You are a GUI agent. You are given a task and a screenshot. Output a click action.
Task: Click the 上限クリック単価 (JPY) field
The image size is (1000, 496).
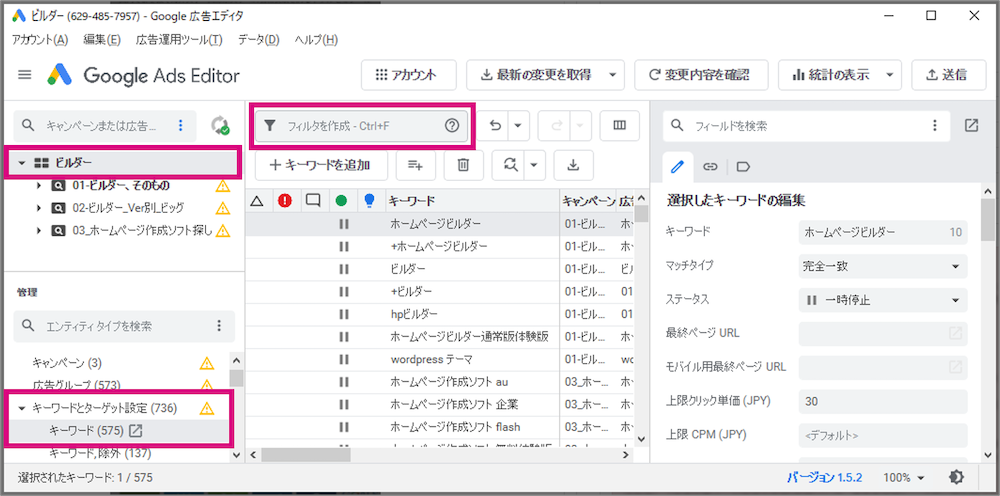pyautogui.click(x=883, y=402)
